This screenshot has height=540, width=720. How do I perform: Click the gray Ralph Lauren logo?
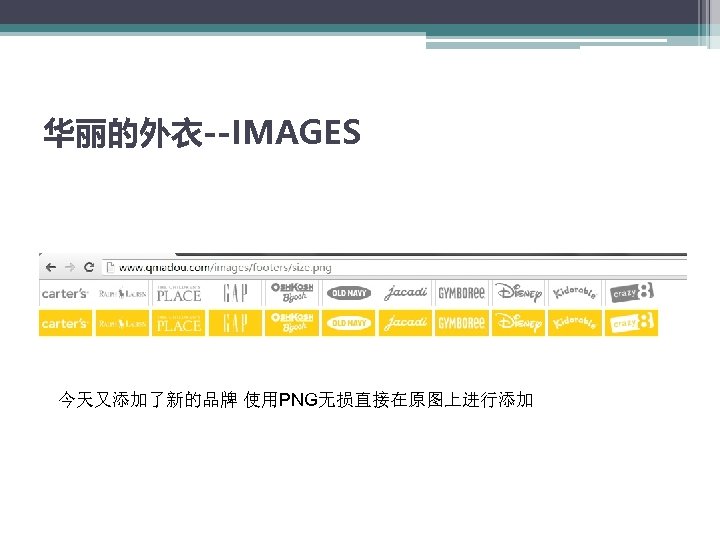tap(122, 293)
